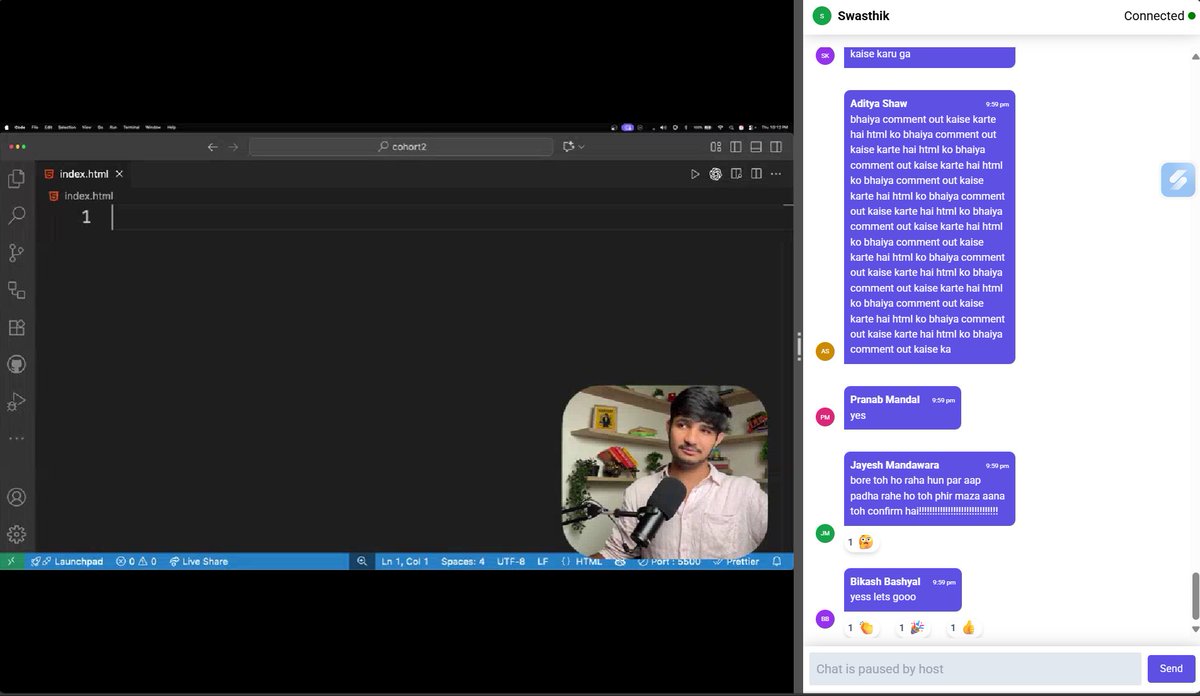Click the Swasthik avatar in chat header
The width and height of the screenshot is (1200, 696).
tap(822, 16)
